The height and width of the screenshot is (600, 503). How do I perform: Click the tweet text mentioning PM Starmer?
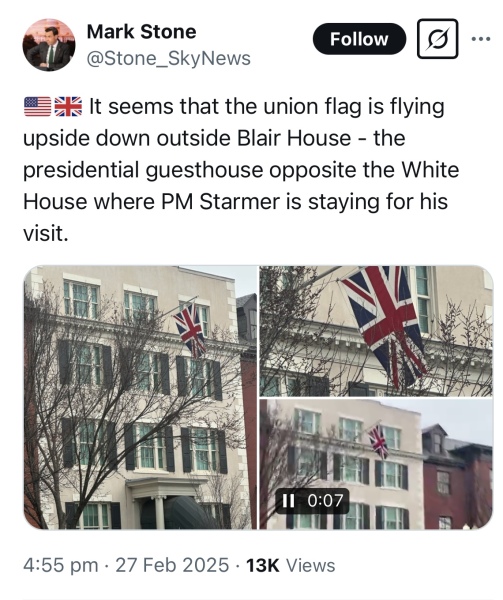(241, 170)
